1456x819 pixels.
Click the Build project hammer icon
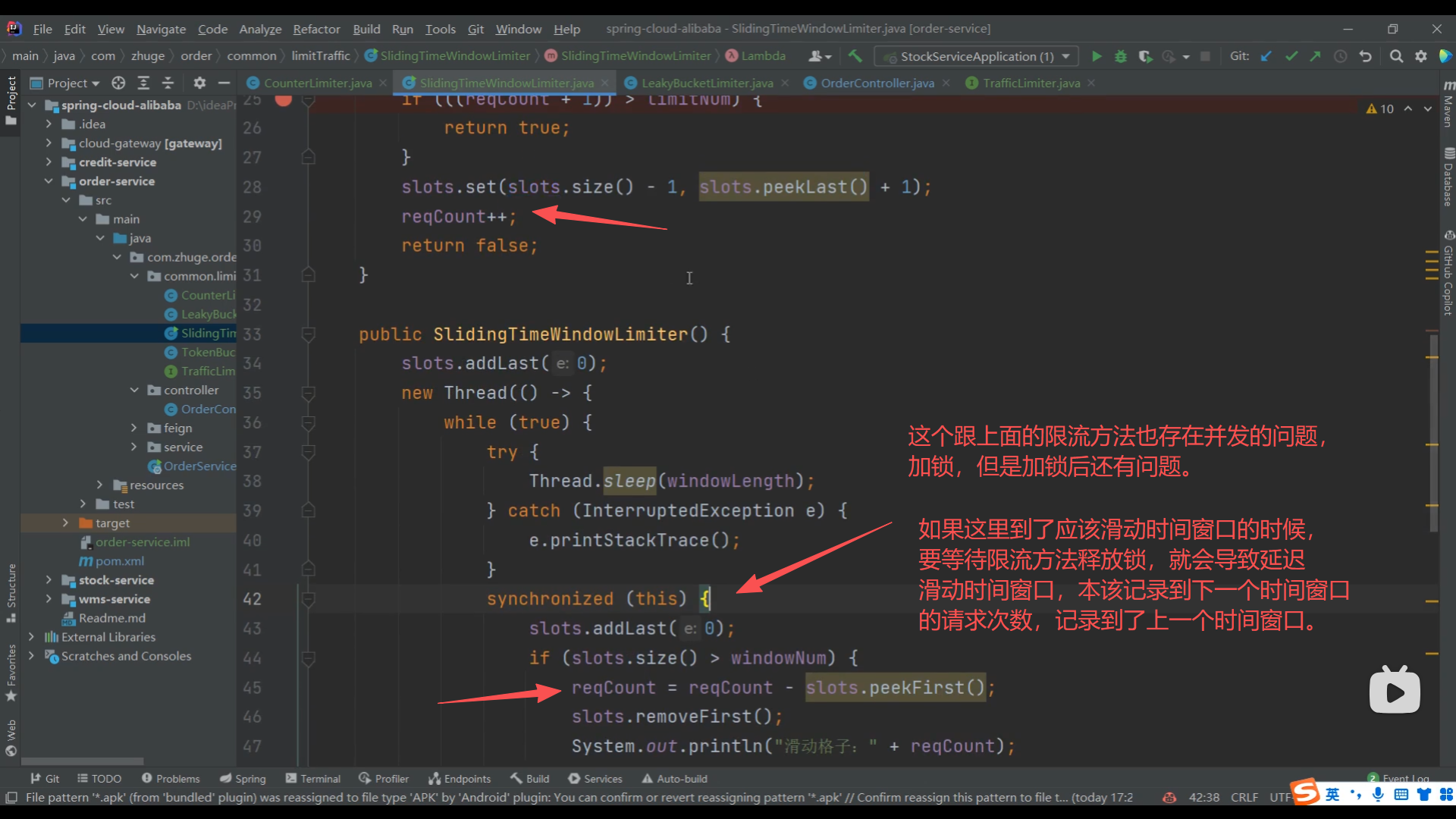tap(855, 56)
